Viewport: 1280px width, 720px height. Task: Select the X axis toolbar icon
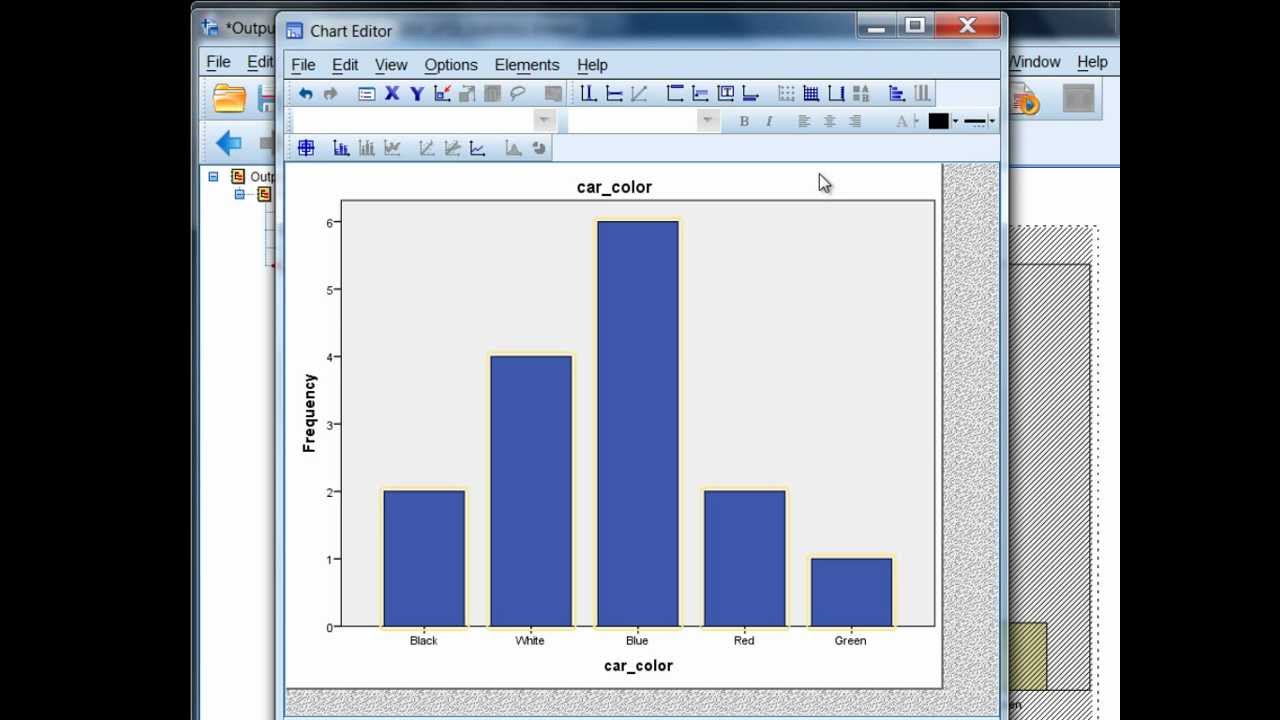[392, 93]
